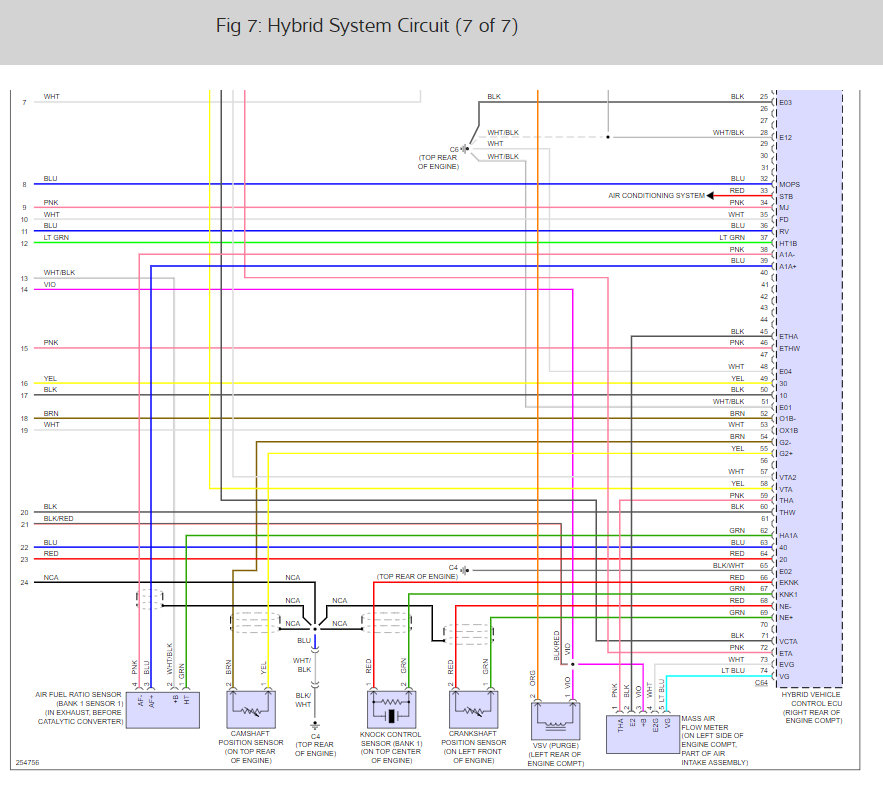
Task: Select the CAMSHAFT POSITION SENSOR caption
Action: click(251, 747)
